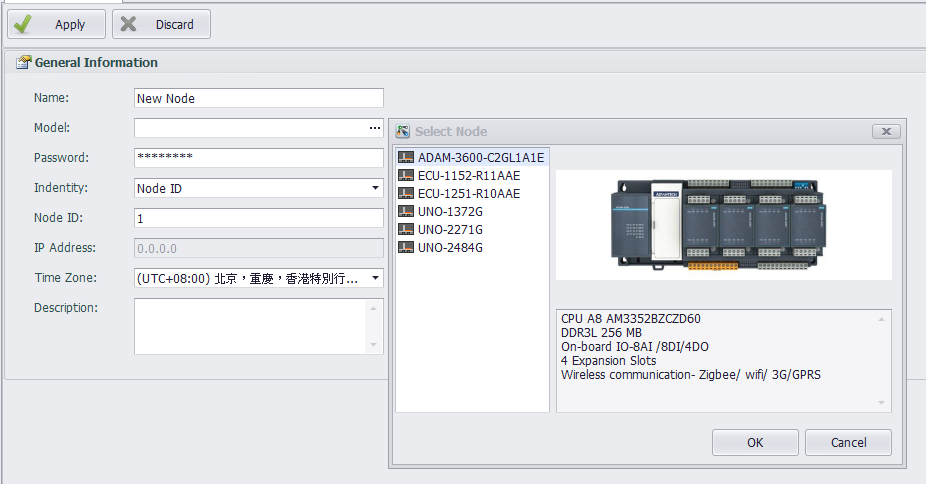Click the ADAM-3600-C2GL1A1E device icon

[406, 158]
